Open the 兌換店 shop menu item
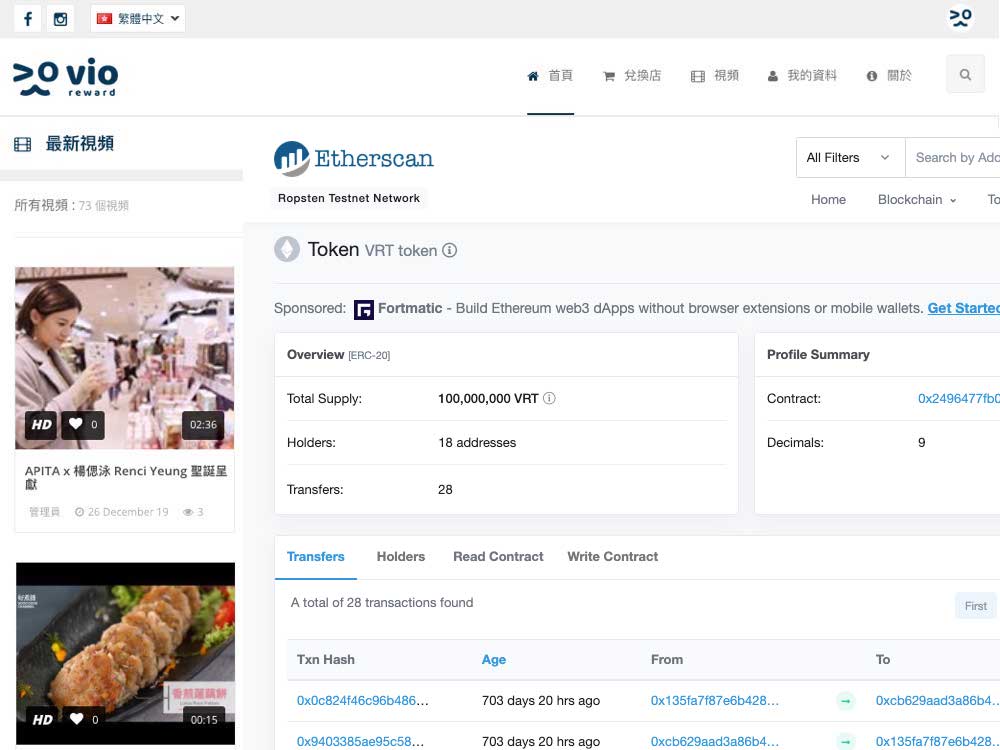The width and height of the screenshot is (1000, 750). click(x=632, y=76)
